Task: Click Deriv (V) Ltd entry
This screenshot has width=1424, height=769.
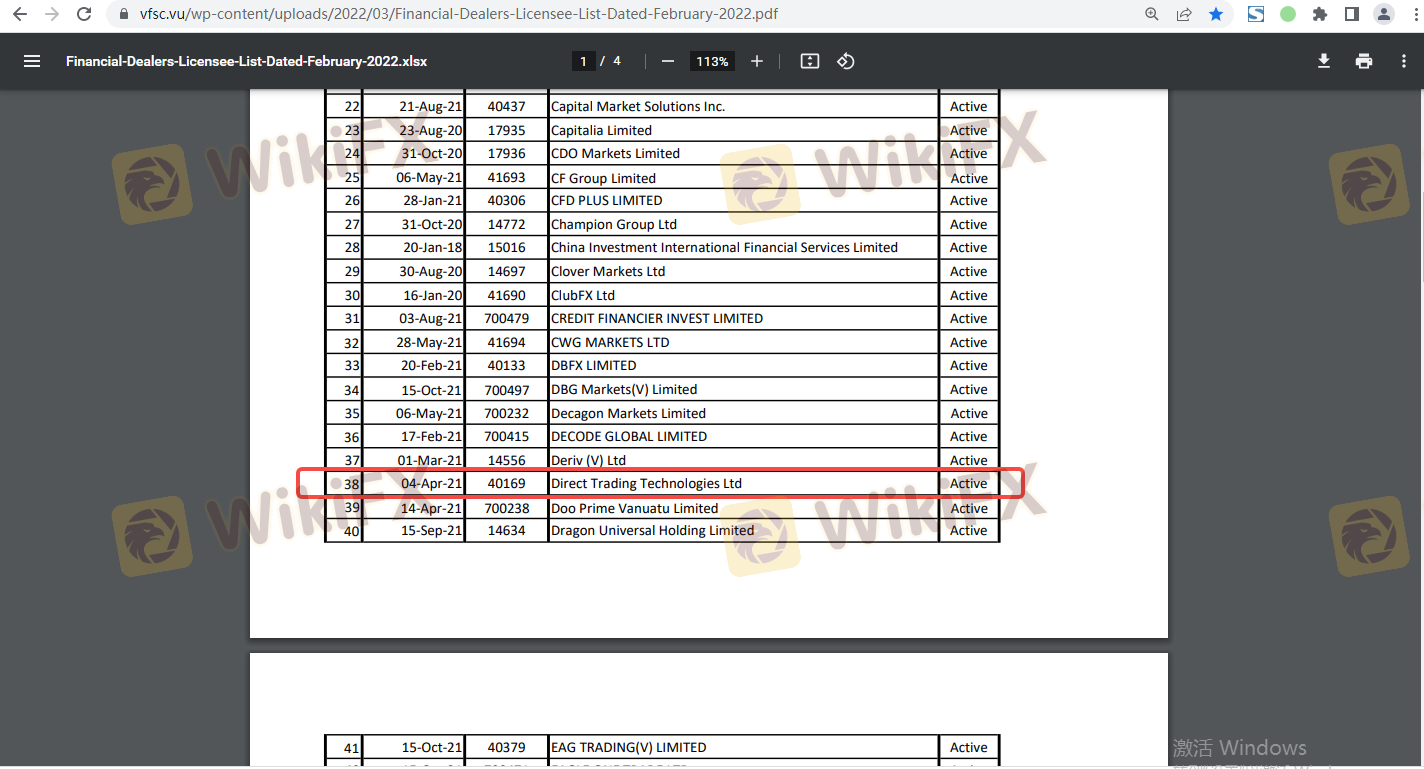Action: coord(588,461)
